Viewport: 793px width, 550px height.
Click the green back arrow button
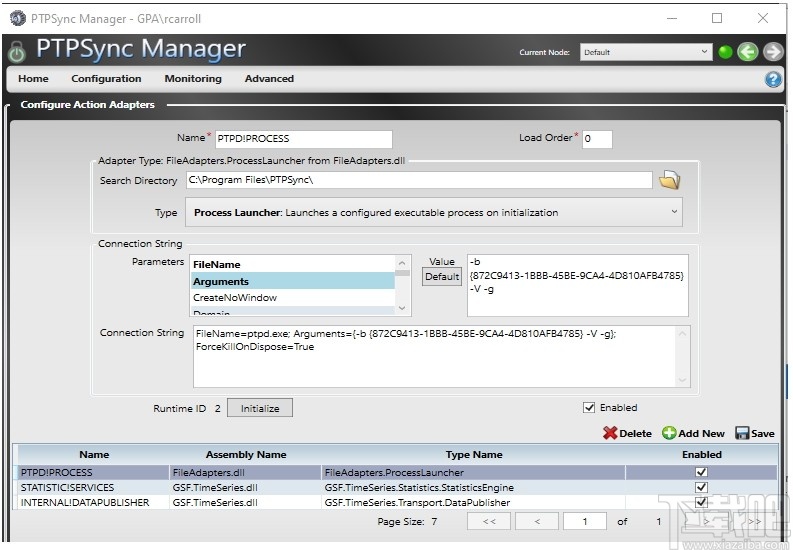point(747,52)
